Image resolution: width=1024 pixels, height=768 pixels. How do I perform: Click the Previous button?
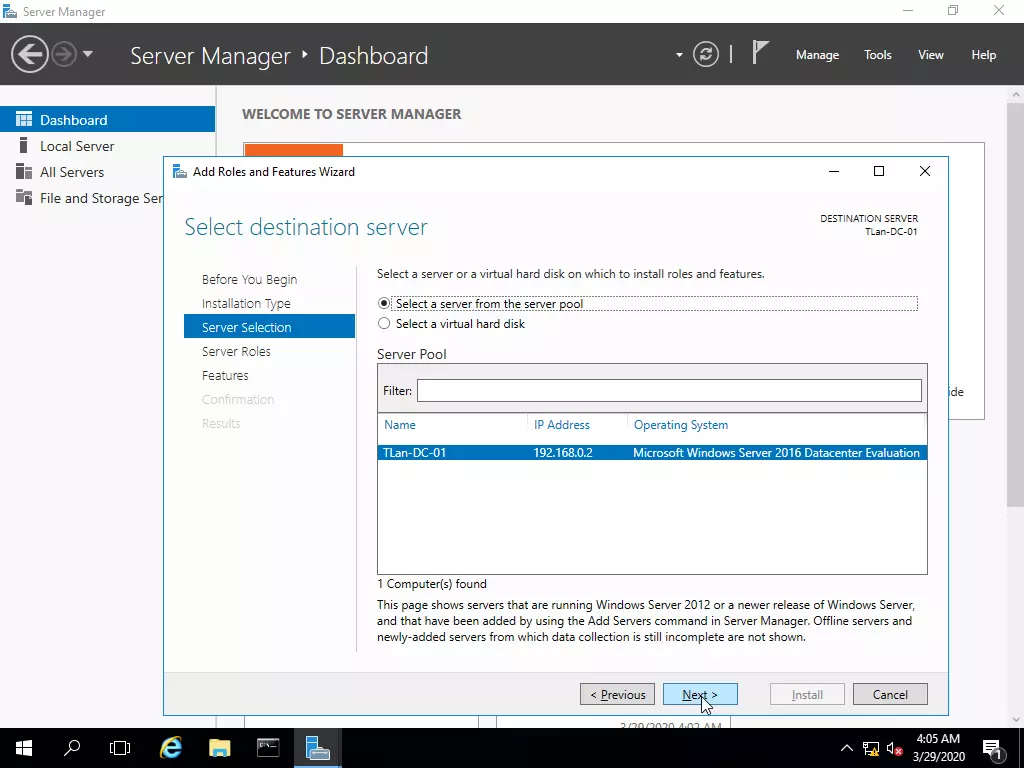[617, 694]
